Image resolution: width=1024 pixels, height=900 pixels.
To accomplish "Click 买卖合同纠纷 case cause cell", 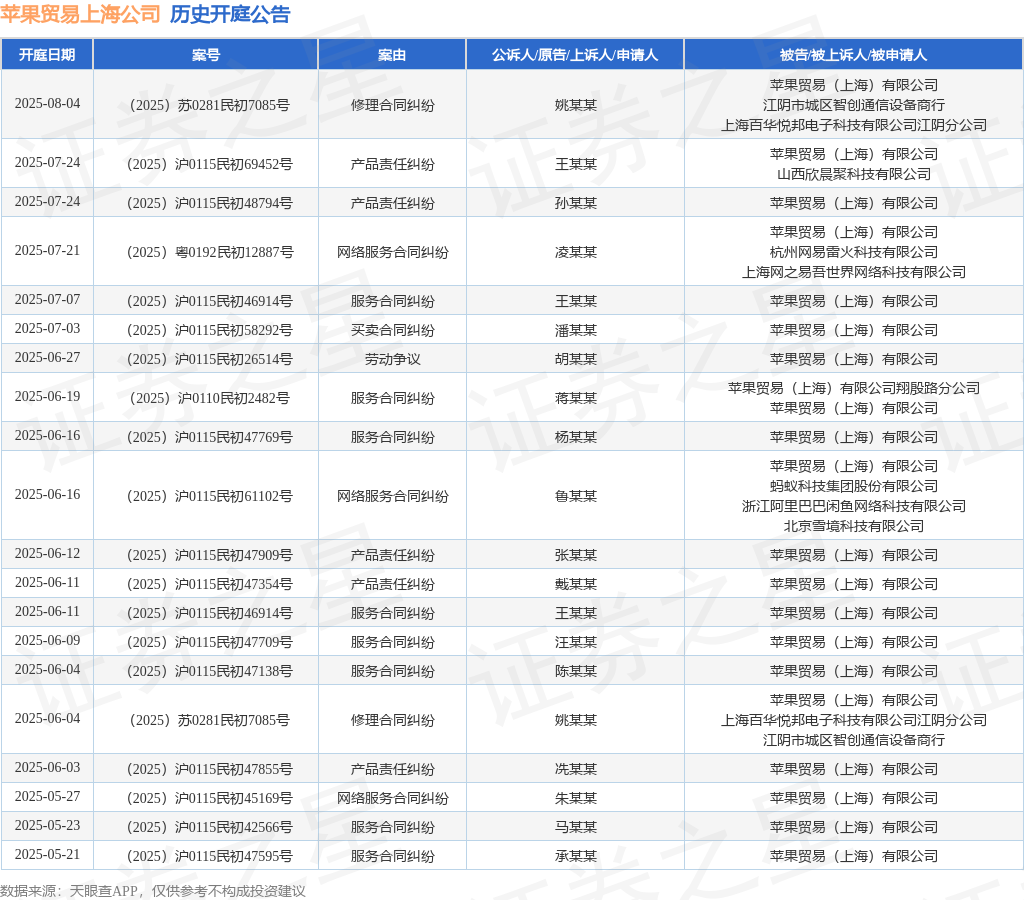I will pos(392,330).
